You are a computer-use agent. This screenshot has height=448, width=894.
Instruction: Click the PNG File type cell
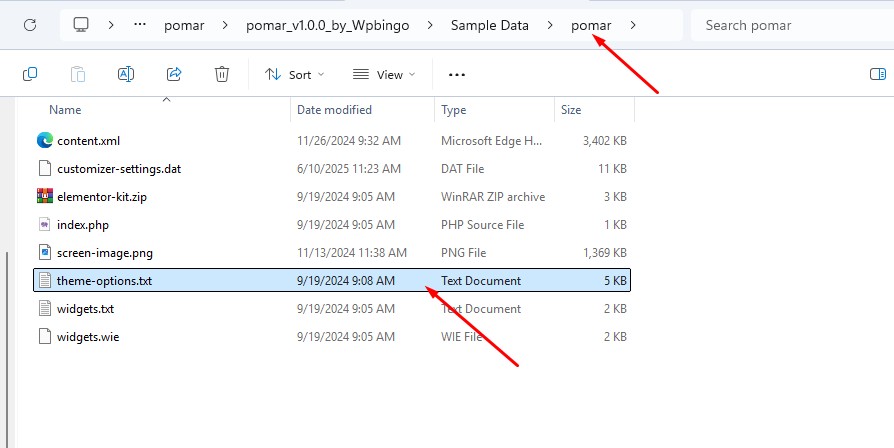[464, 252]
